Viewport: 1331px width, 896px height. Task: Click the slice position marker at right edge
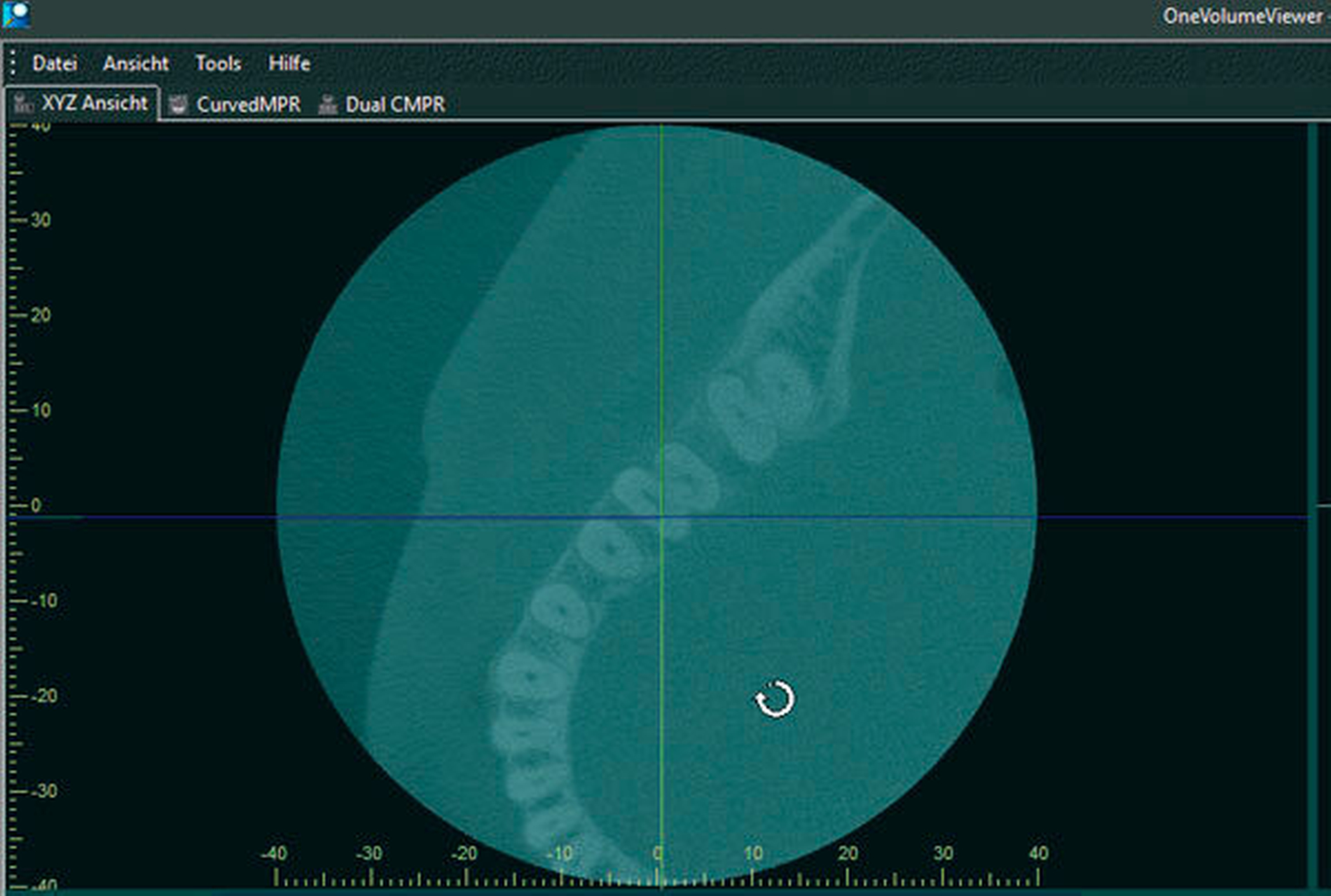[1322, 504]
